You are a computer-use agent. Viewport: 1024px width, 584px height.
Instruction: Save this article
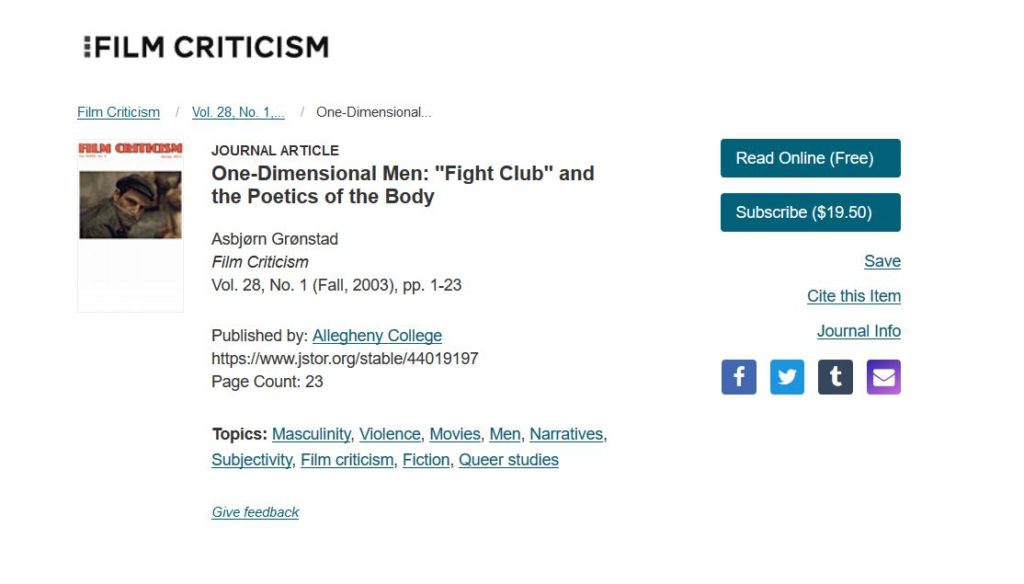pos(882,261)
